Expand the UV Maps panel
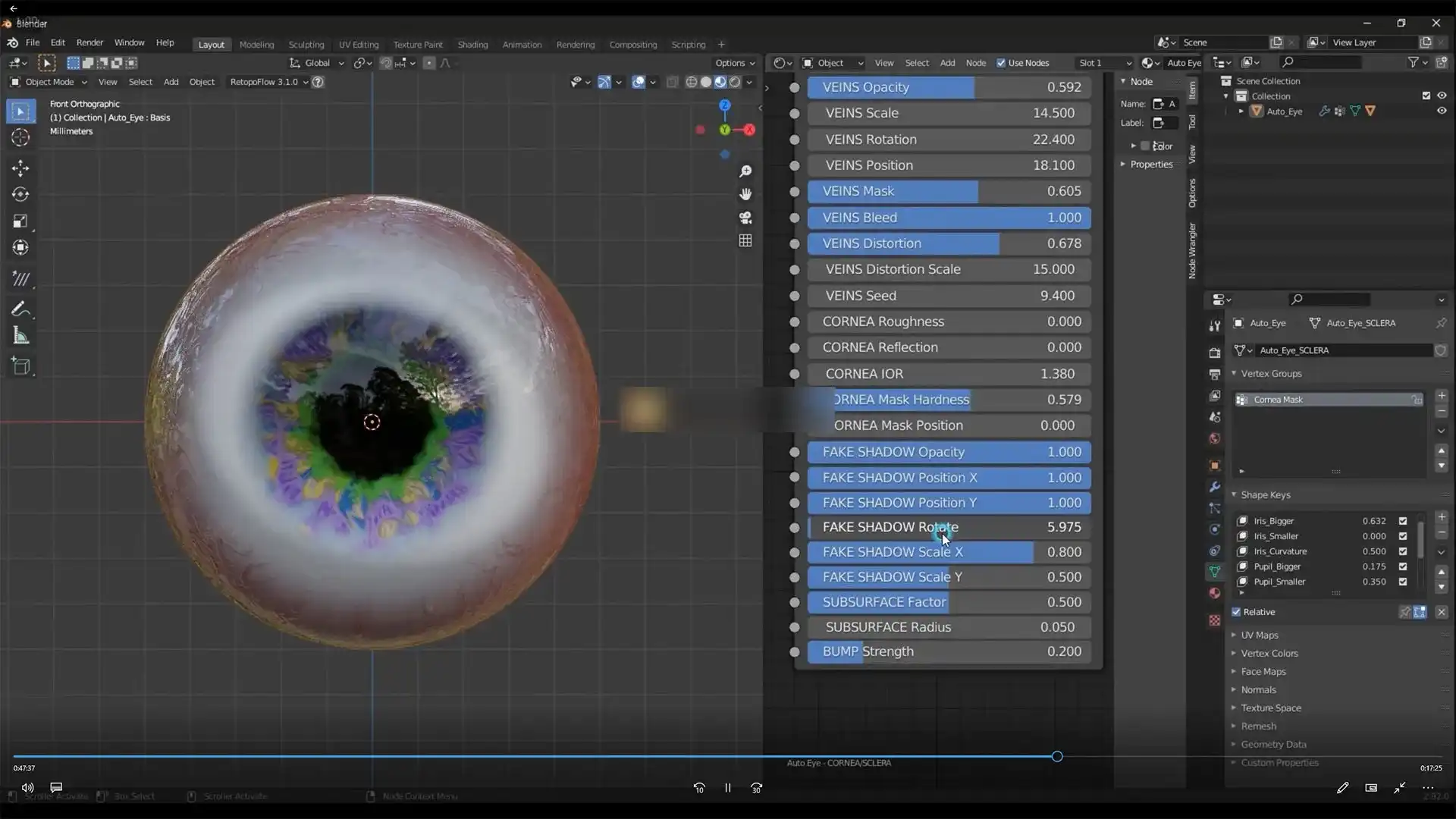The width and height of the screenshot is (1456, 819). [1259, 635]
